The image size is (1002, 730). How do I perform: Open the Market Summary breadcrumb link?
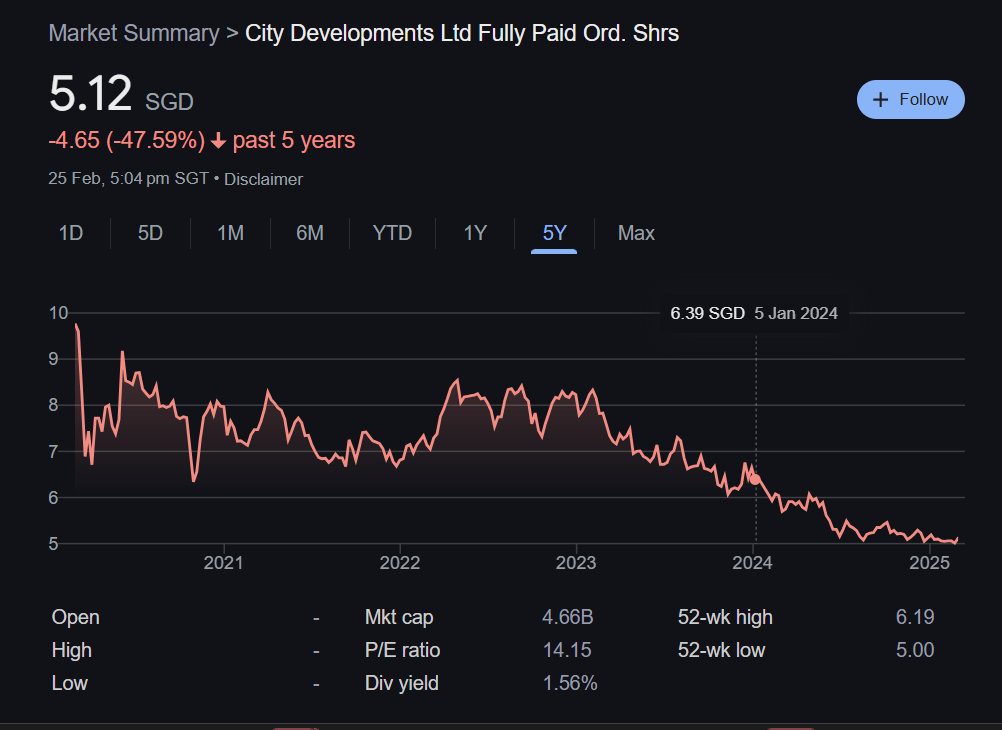point(134,33)
